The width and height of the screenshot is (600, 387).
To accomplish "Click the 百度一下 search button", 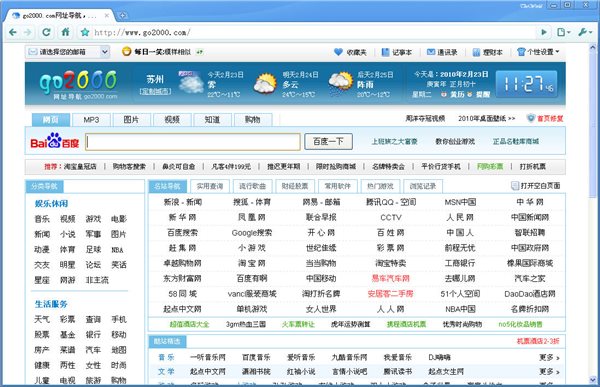I will 328,142.
